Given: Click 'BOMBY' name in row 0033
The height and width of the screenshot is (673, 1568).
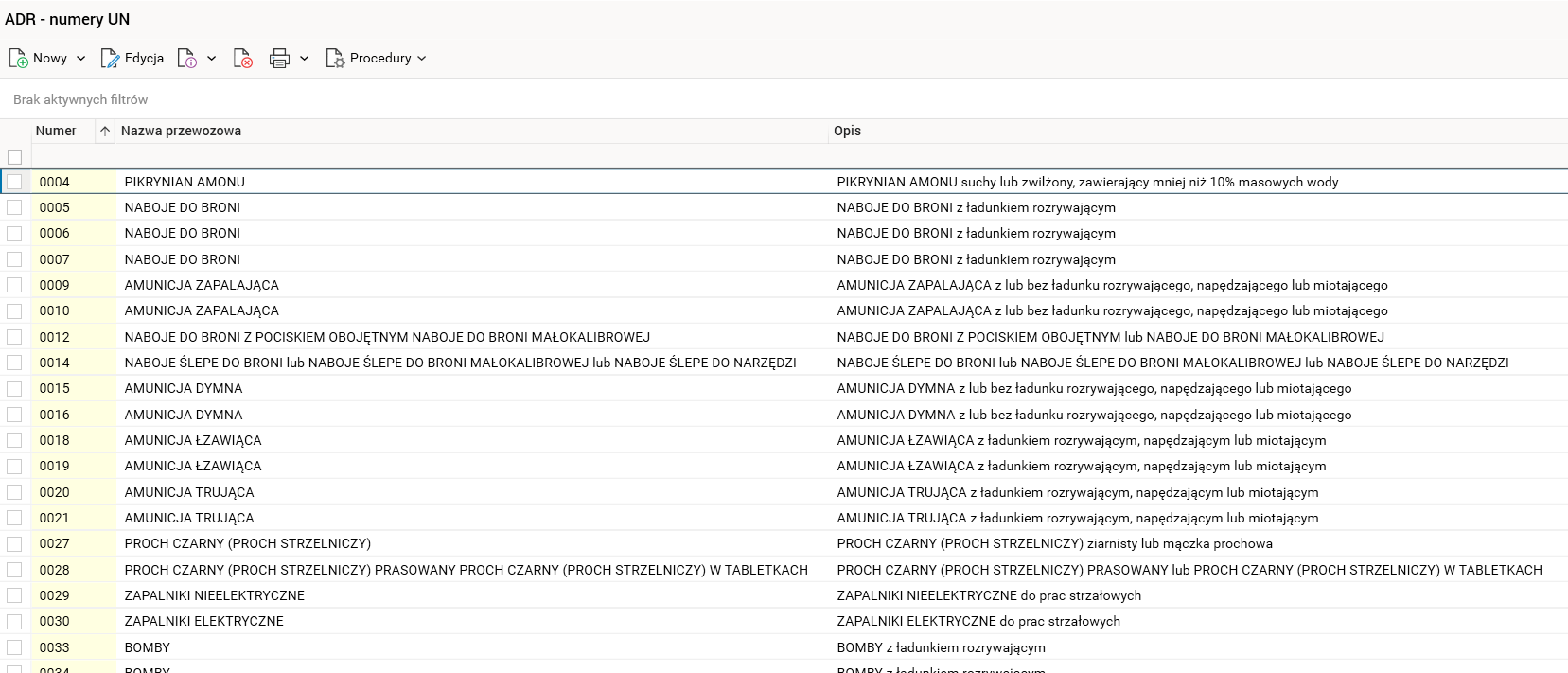Looking at the screenshot, I should tap(148, 647).
